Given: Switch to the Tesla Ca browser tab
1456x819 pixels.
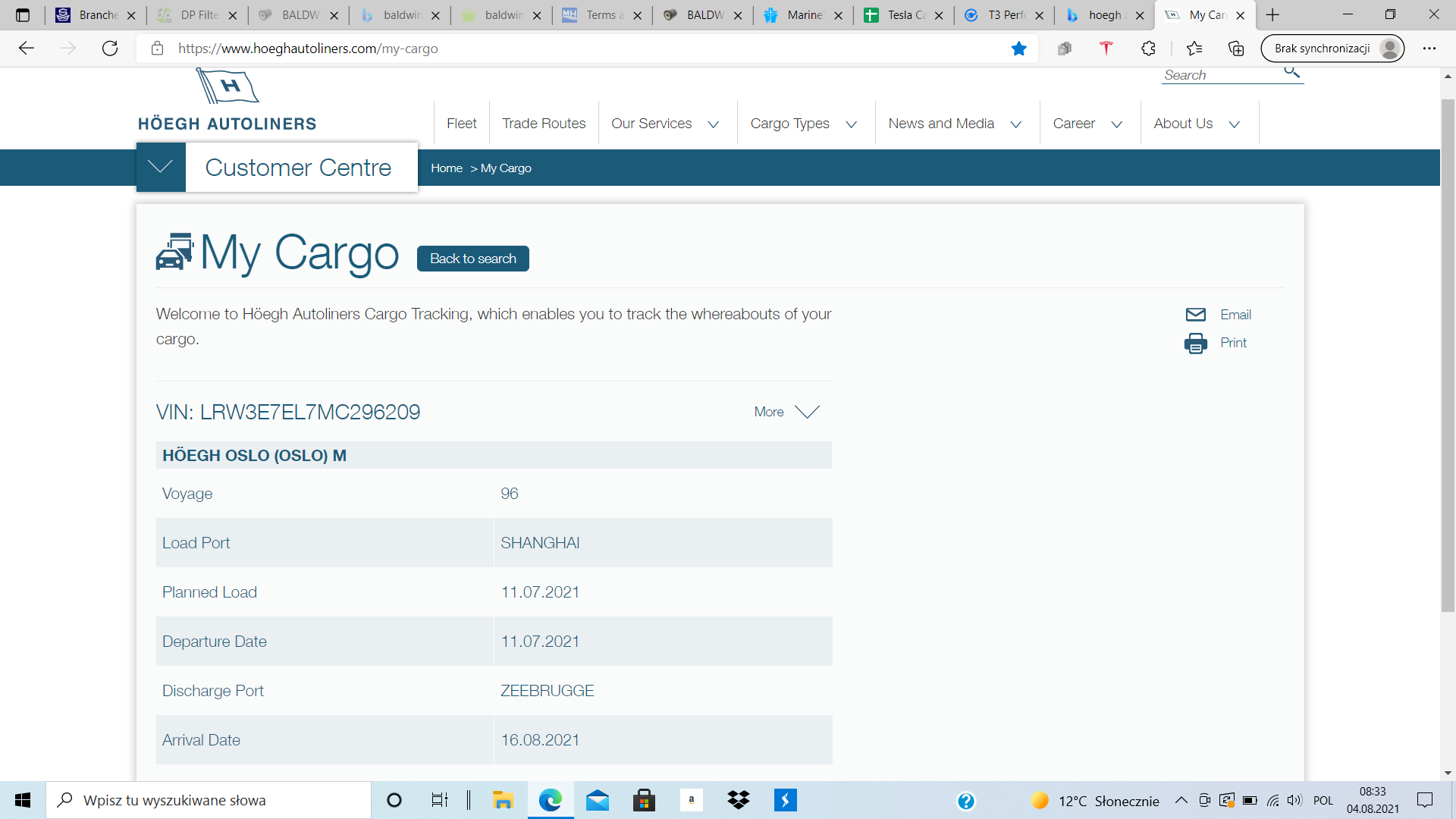Looking at the screenshot, I should coord(902,15).
